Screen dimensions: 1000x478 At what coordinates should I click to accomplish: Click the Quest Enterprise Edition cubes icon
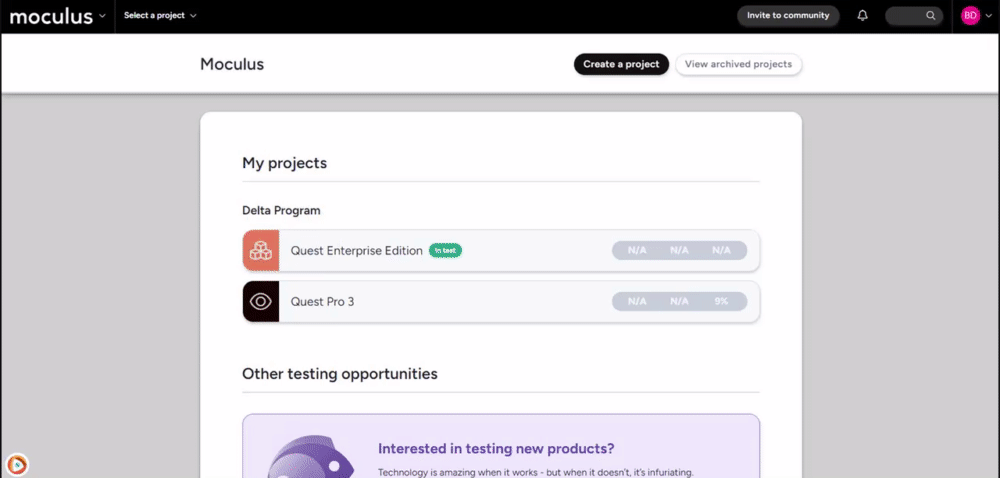[261, 251]
